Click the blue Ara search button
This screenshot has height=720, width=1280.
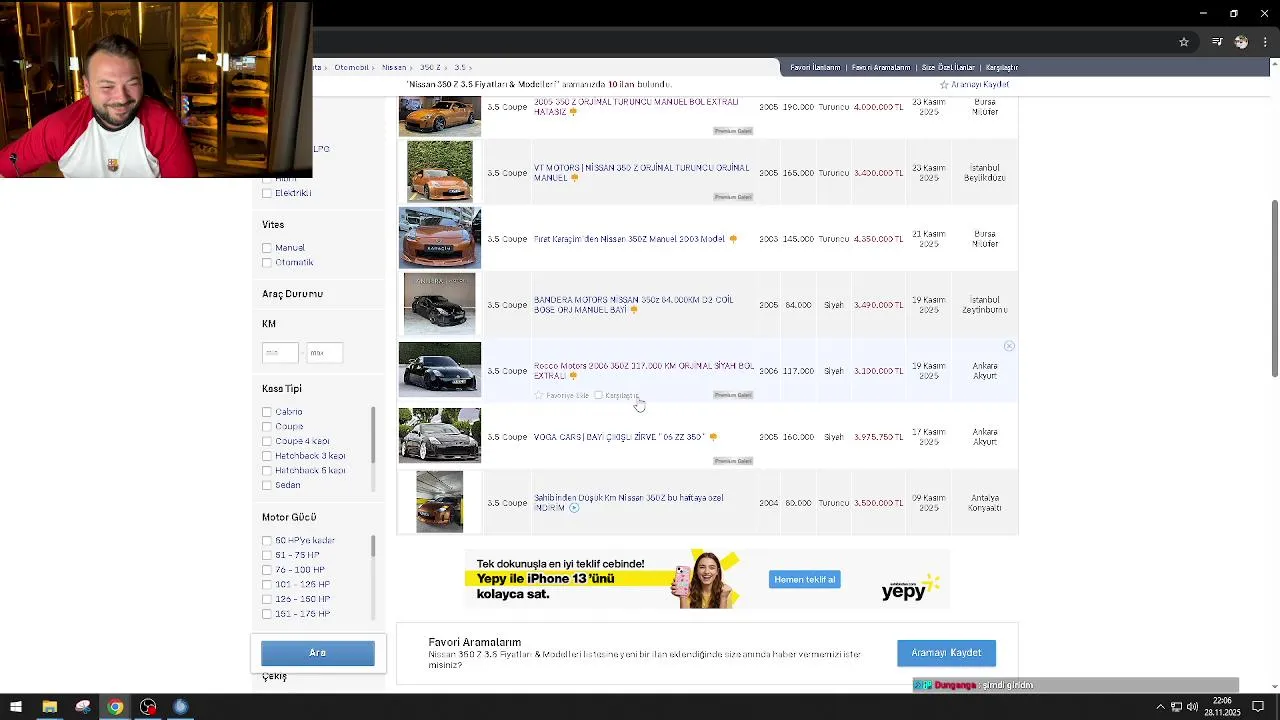pyautogui.click(x=318, y=653)
